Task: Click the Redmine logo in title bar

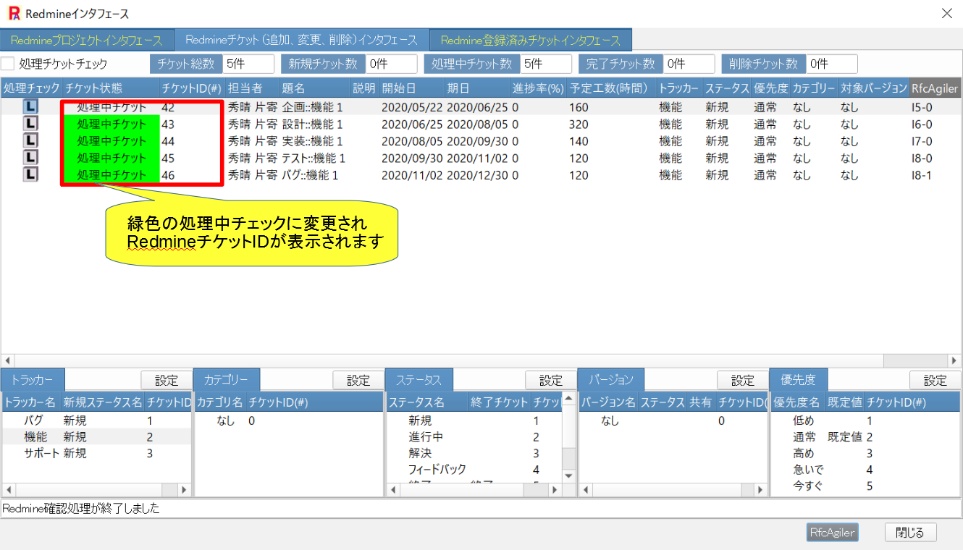Action: pyautogui.click(x=14, y=13)
